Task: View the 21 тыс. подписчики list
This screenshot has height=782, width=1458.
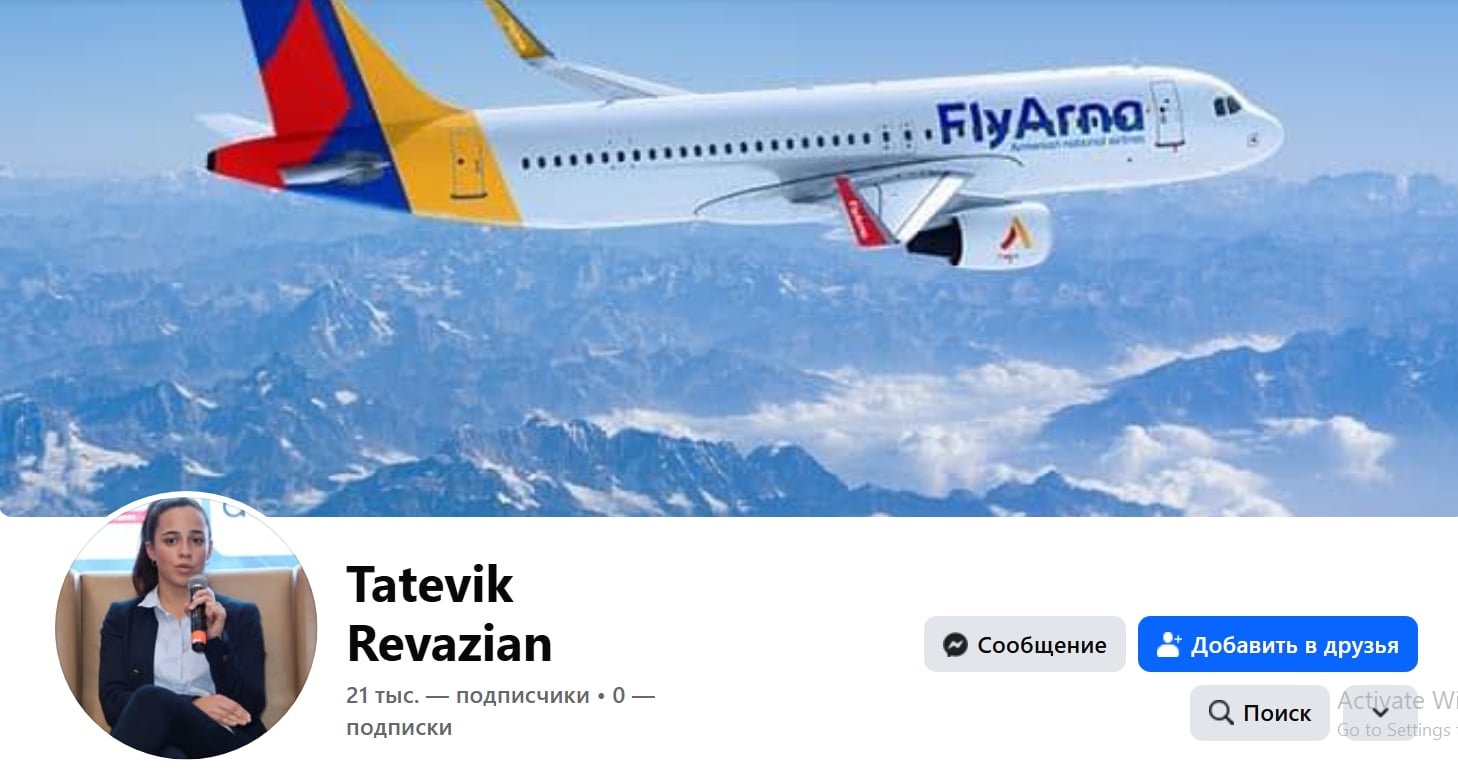Action: tap(467, 695)
